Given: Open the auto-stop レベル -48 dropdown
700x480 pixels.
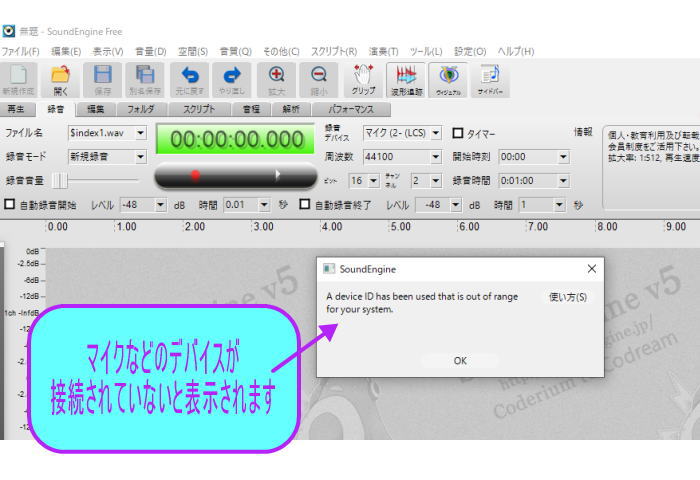Looking at the screenshot, I should [456, 205].
